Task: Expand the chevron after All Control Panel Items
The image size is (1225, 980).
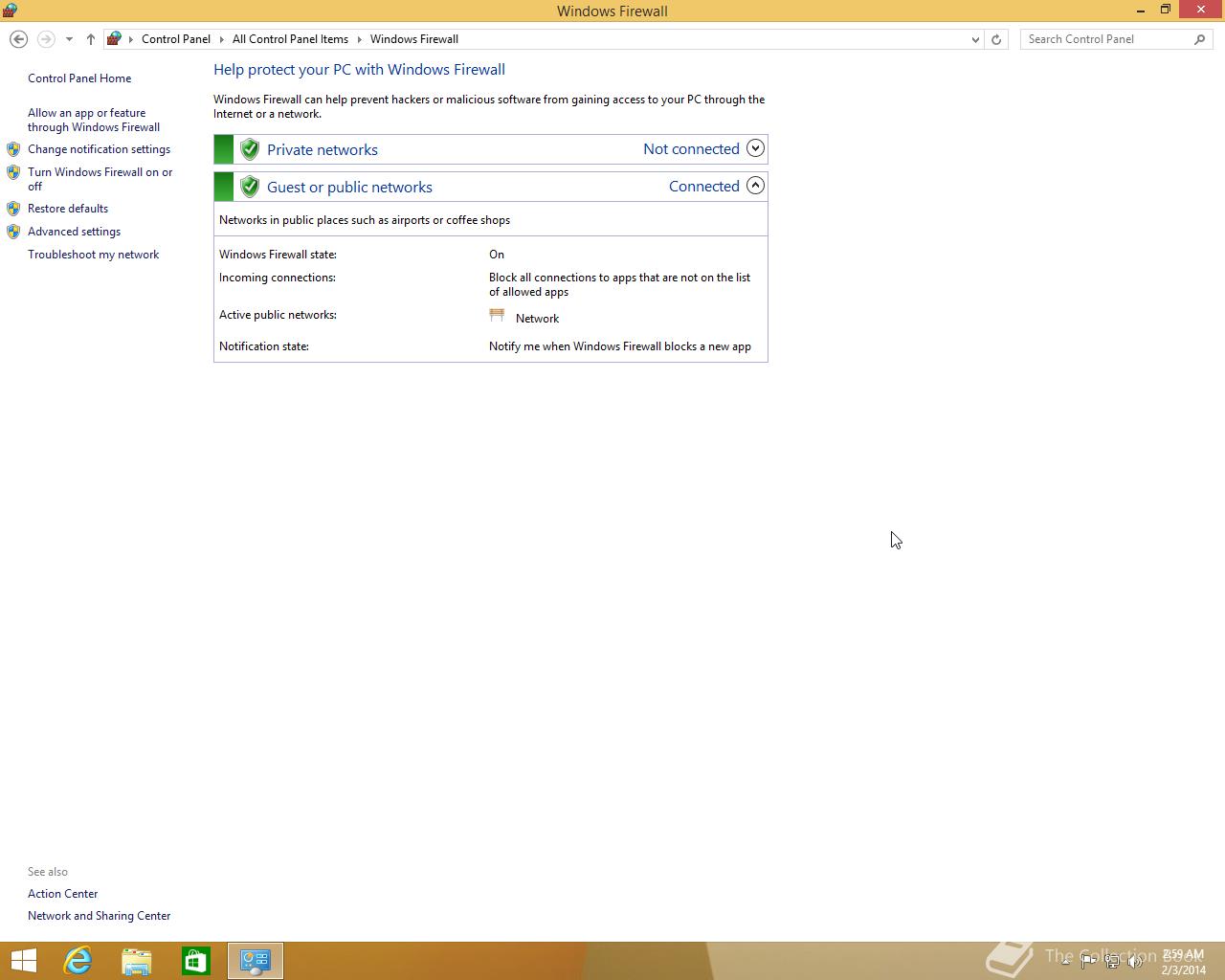Action: pos(360,39)
